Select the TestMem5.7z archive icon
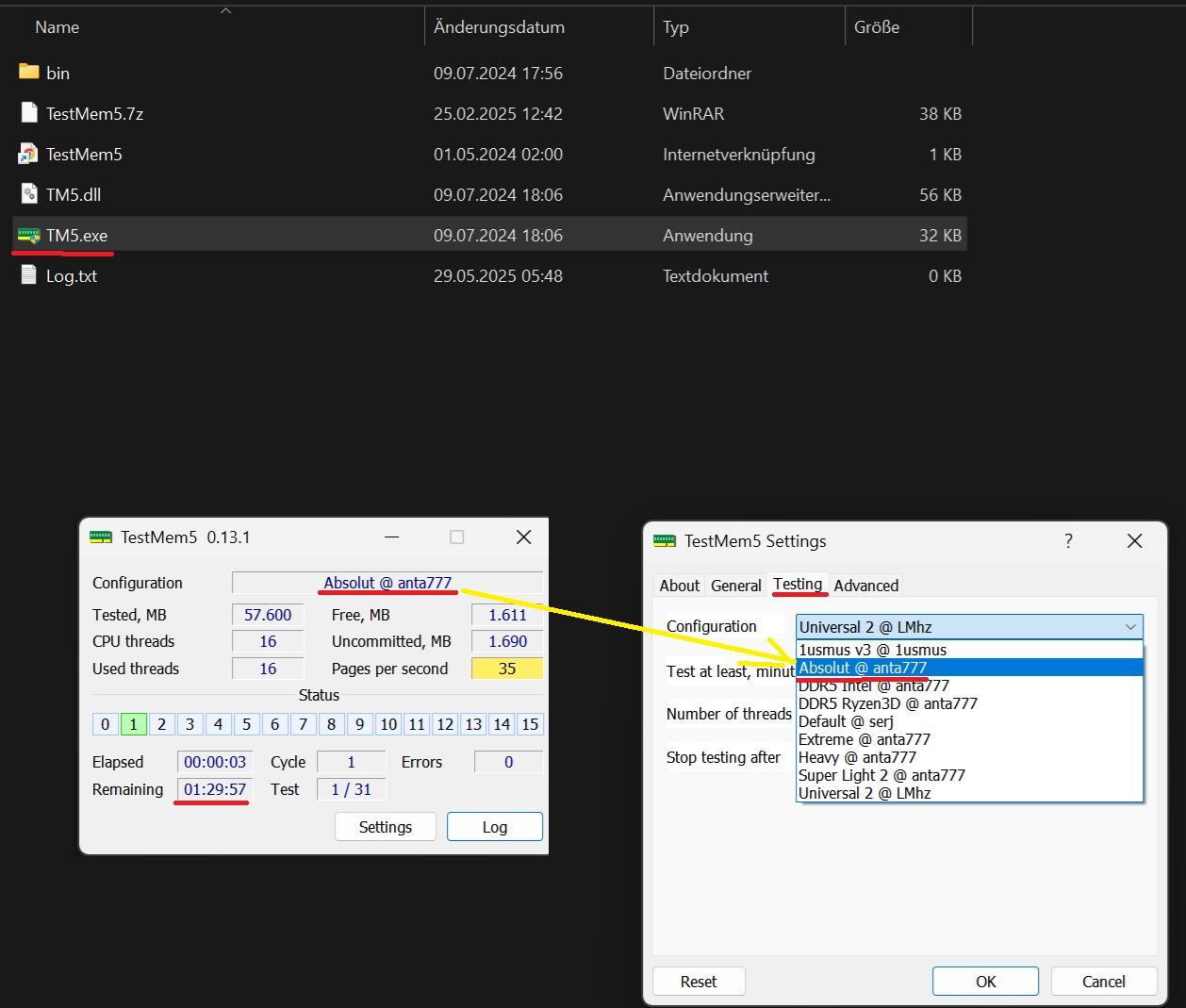The height and width of the screenshot is (1008, 1186). pyautogui.click(x=29, y=113)
